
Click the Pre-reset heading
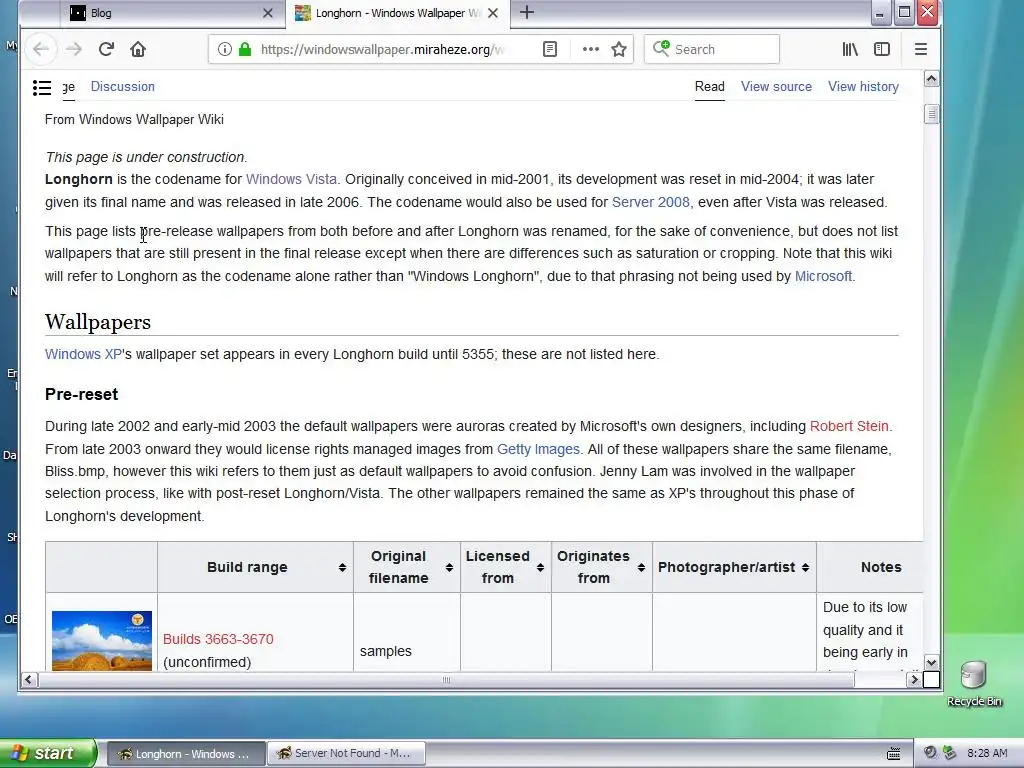click(82, 394)
